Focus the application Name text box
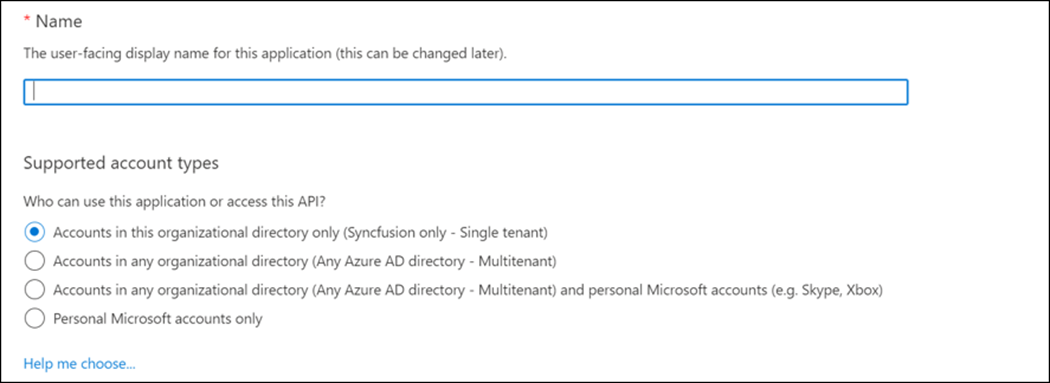 click(465, 92)
